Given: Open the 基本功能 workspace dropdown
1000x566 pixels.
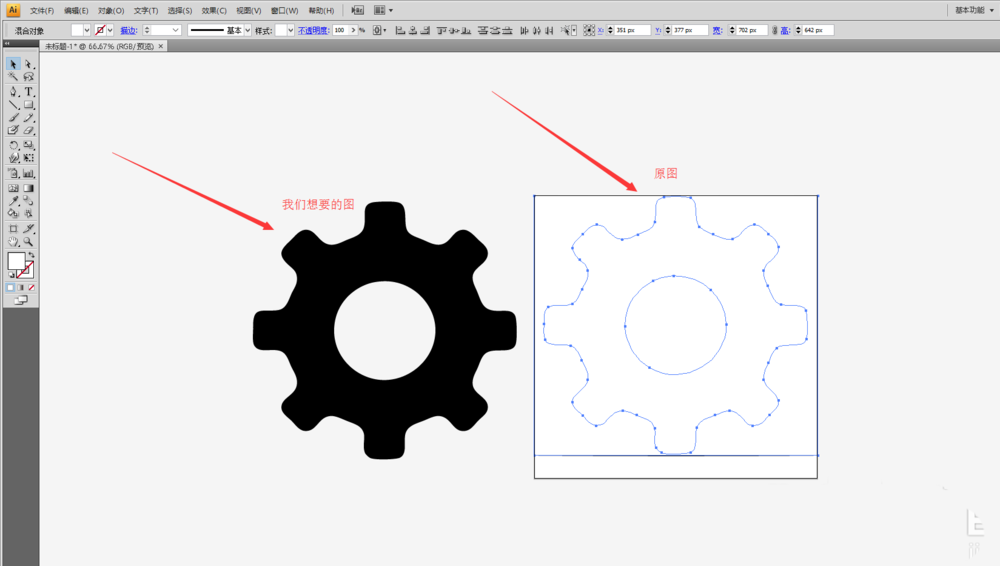Looking at the screenshot, I should [968, 10].
